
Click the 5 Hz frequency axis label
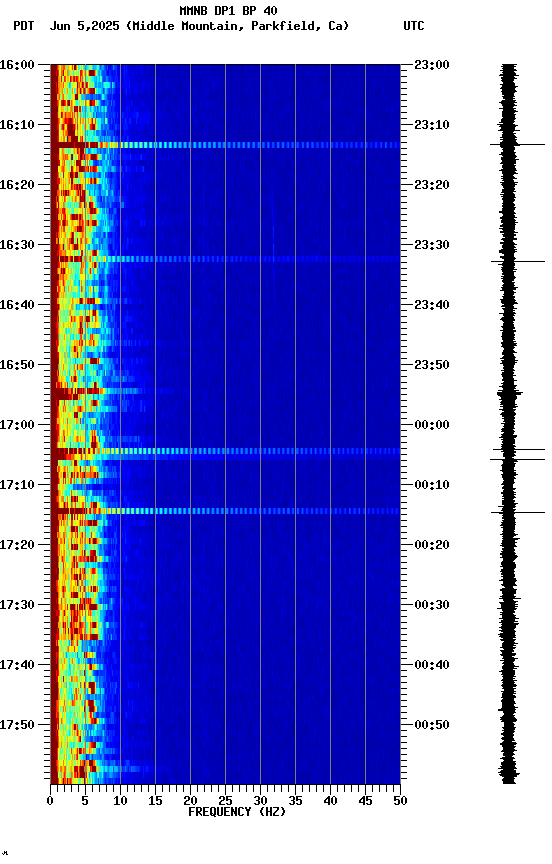(85, 802)
